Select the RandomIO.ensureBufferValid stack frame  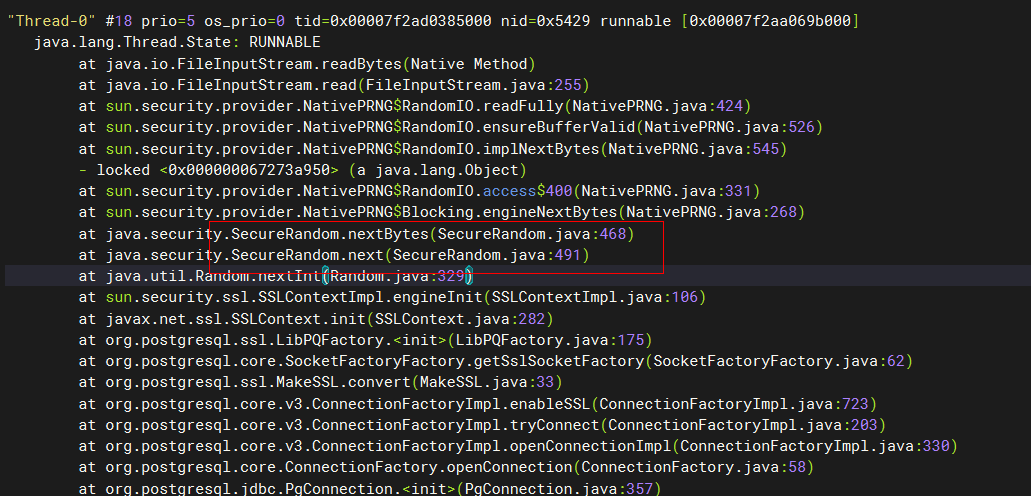pyautogui.click(x=451, y=127)
